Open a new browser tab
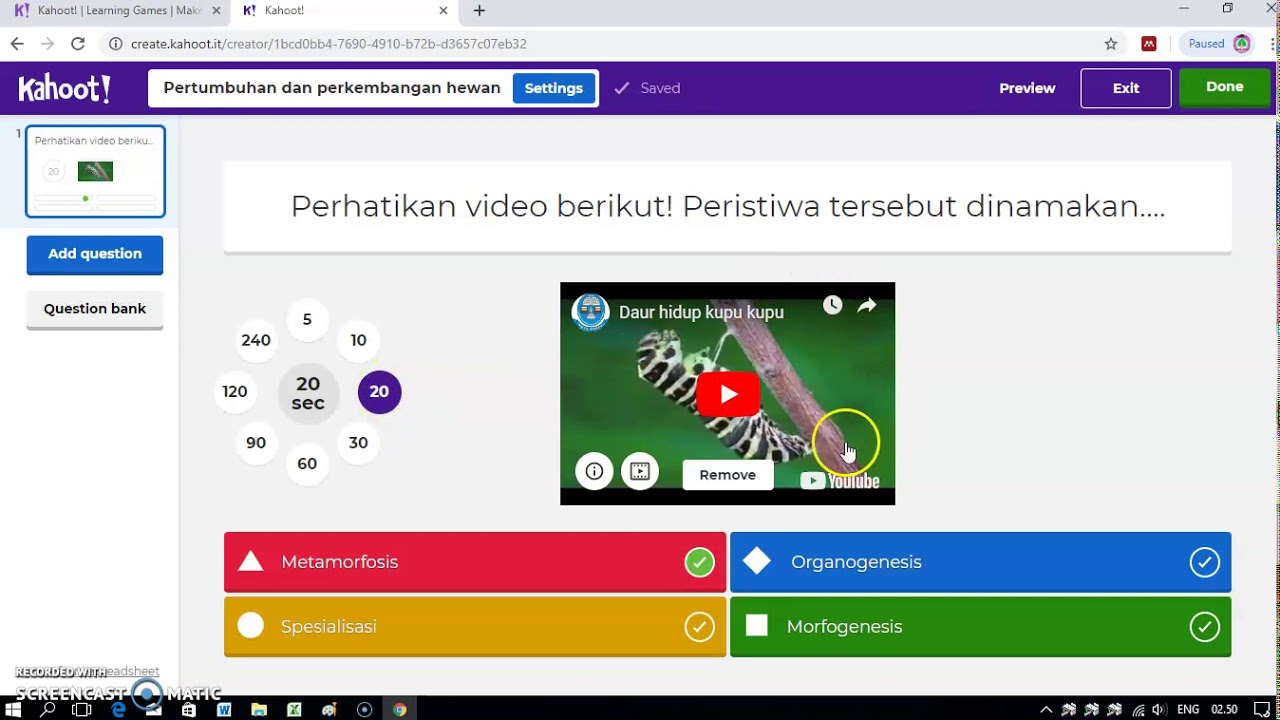1280x720 pixels. point(479,11)
